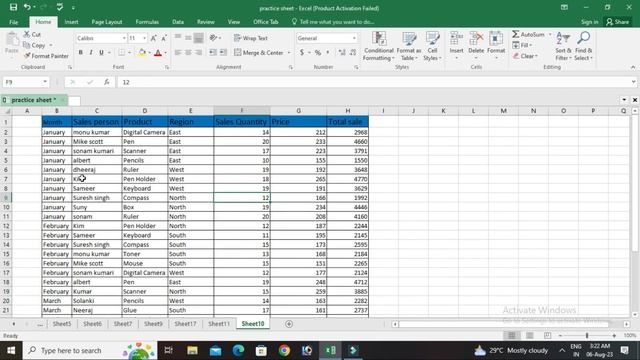This screenshot has height=360, width=640.
Task: Open the Format cells menu
Action: [x=496, y=45]
